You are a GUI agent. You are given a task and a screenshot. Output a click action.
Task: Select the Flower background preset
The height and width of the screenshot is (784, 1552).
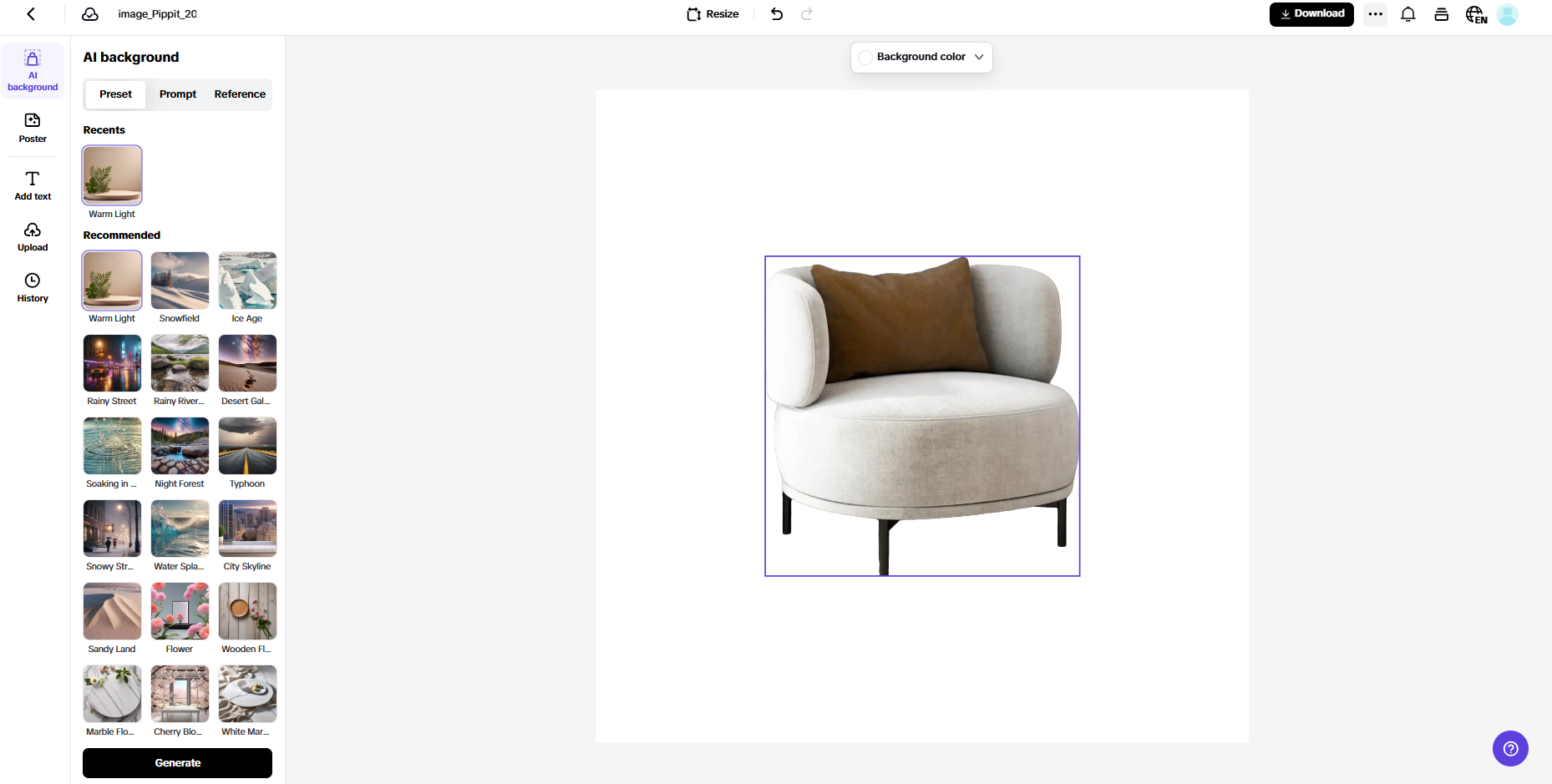(x=180, y=611)
